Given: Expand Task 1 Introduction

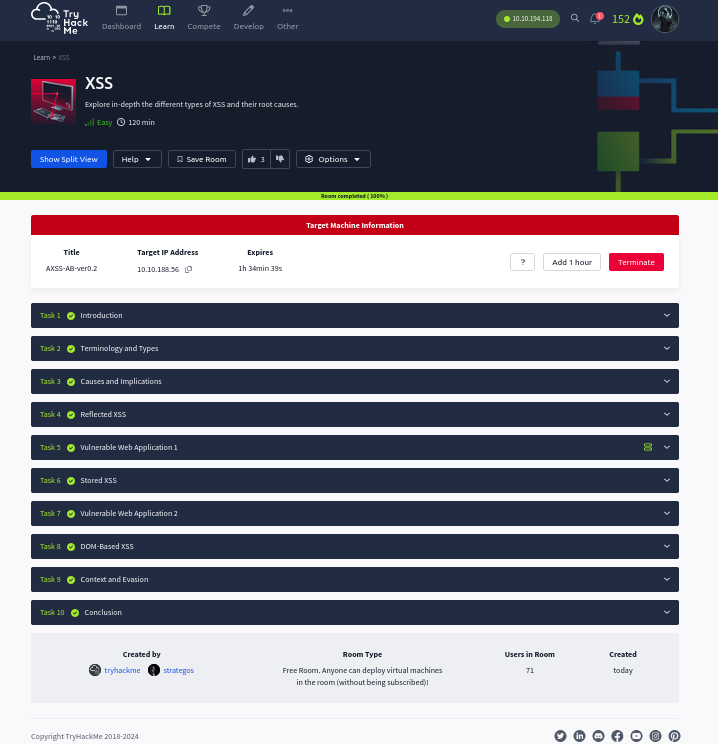Looking at the screenshot, I should pos(355,316).
